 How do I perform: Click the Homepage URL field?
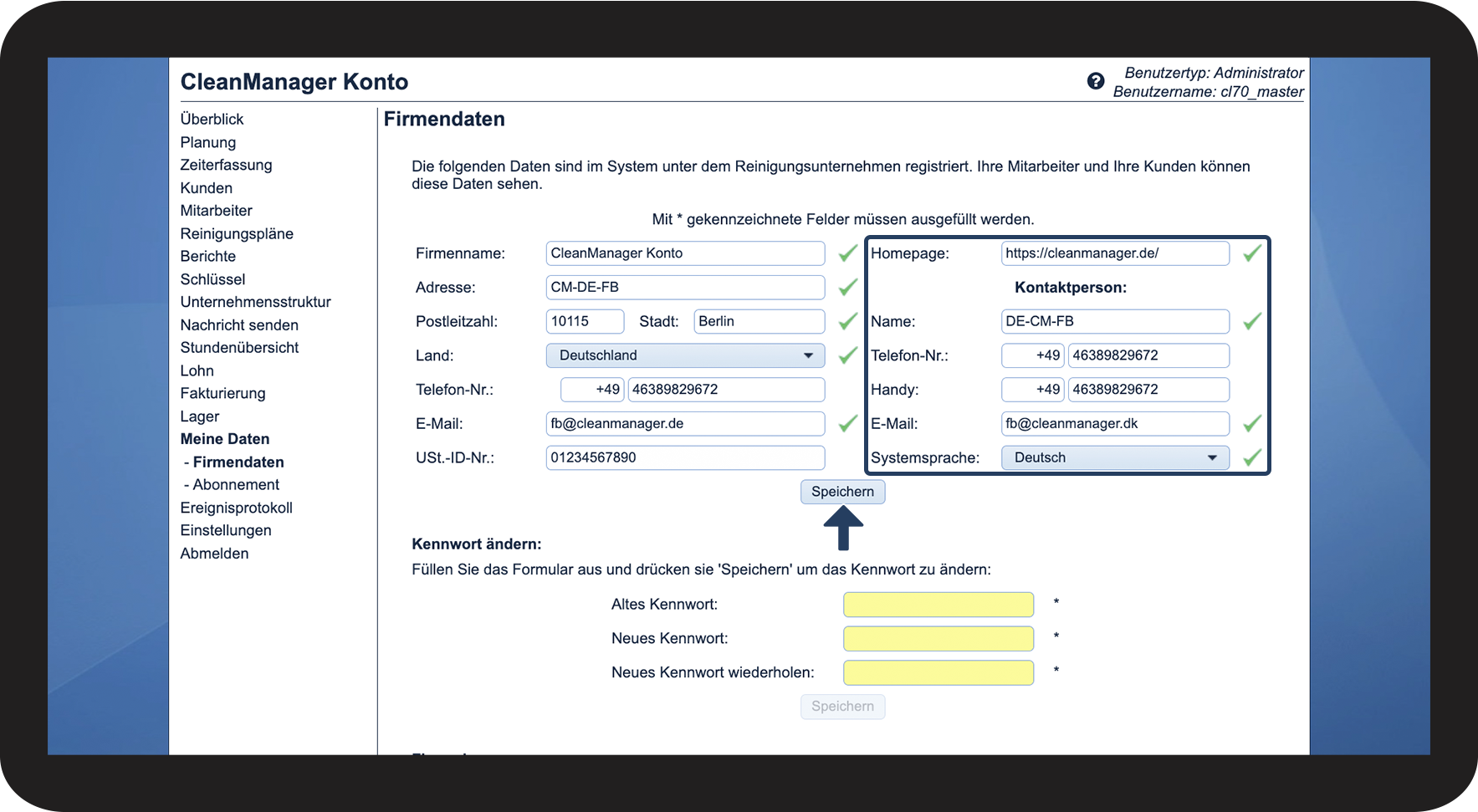pyautogui.click(x=1115, y=253)
